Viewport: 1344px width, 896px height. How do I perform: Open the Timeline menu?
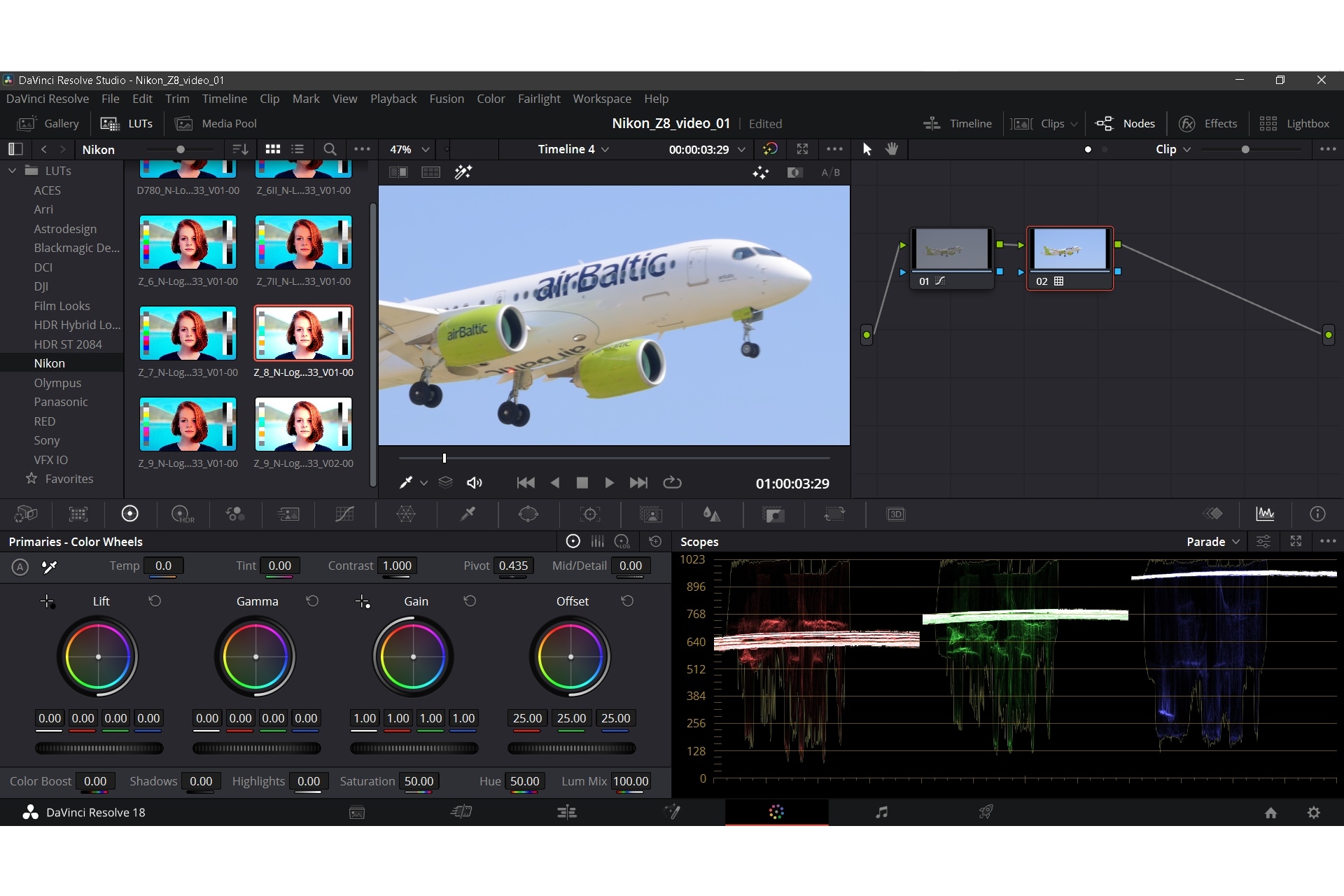coord(225,99)
